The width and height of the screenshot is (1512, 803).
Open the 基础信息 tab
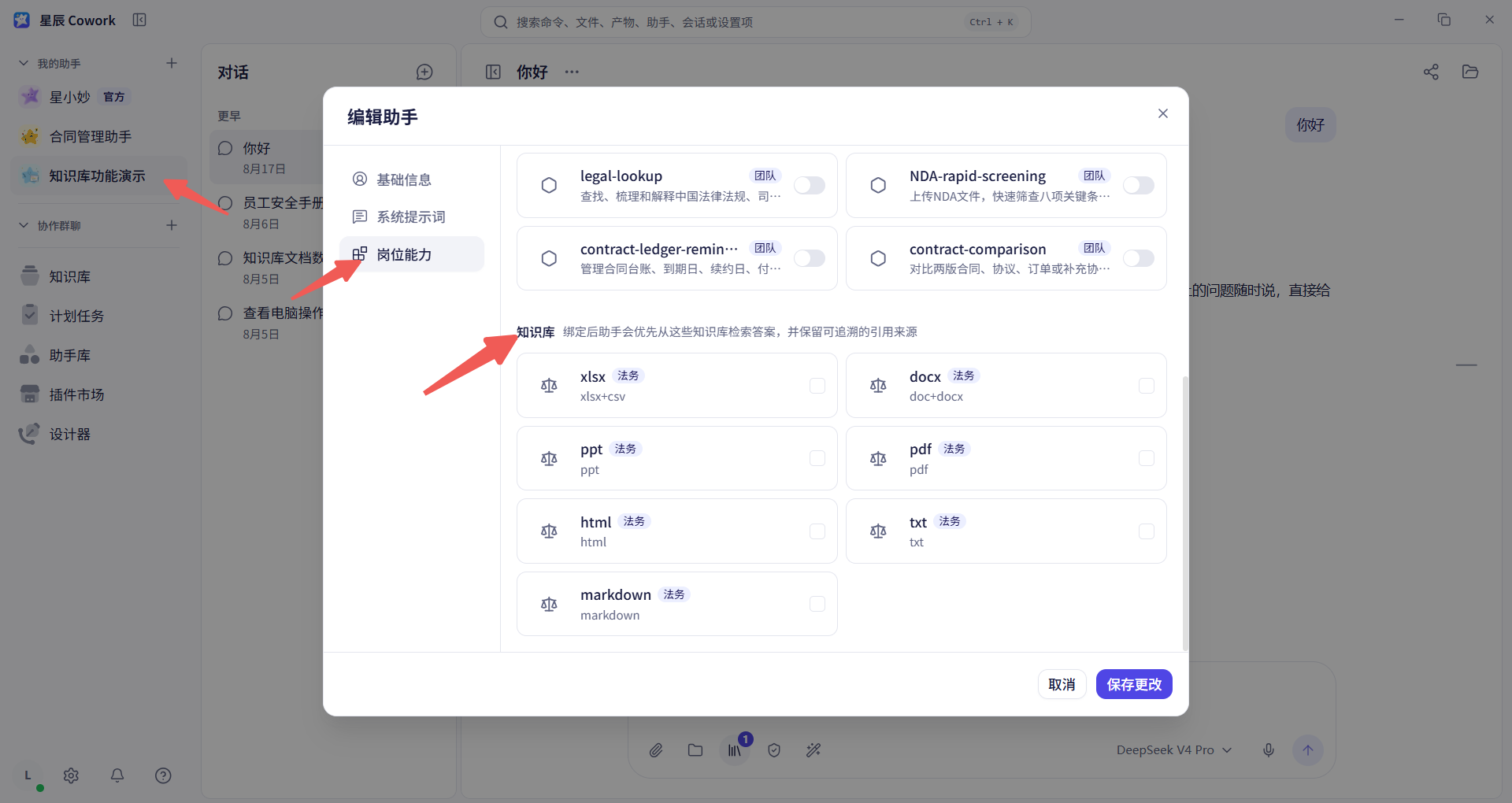tap(412, 179)
